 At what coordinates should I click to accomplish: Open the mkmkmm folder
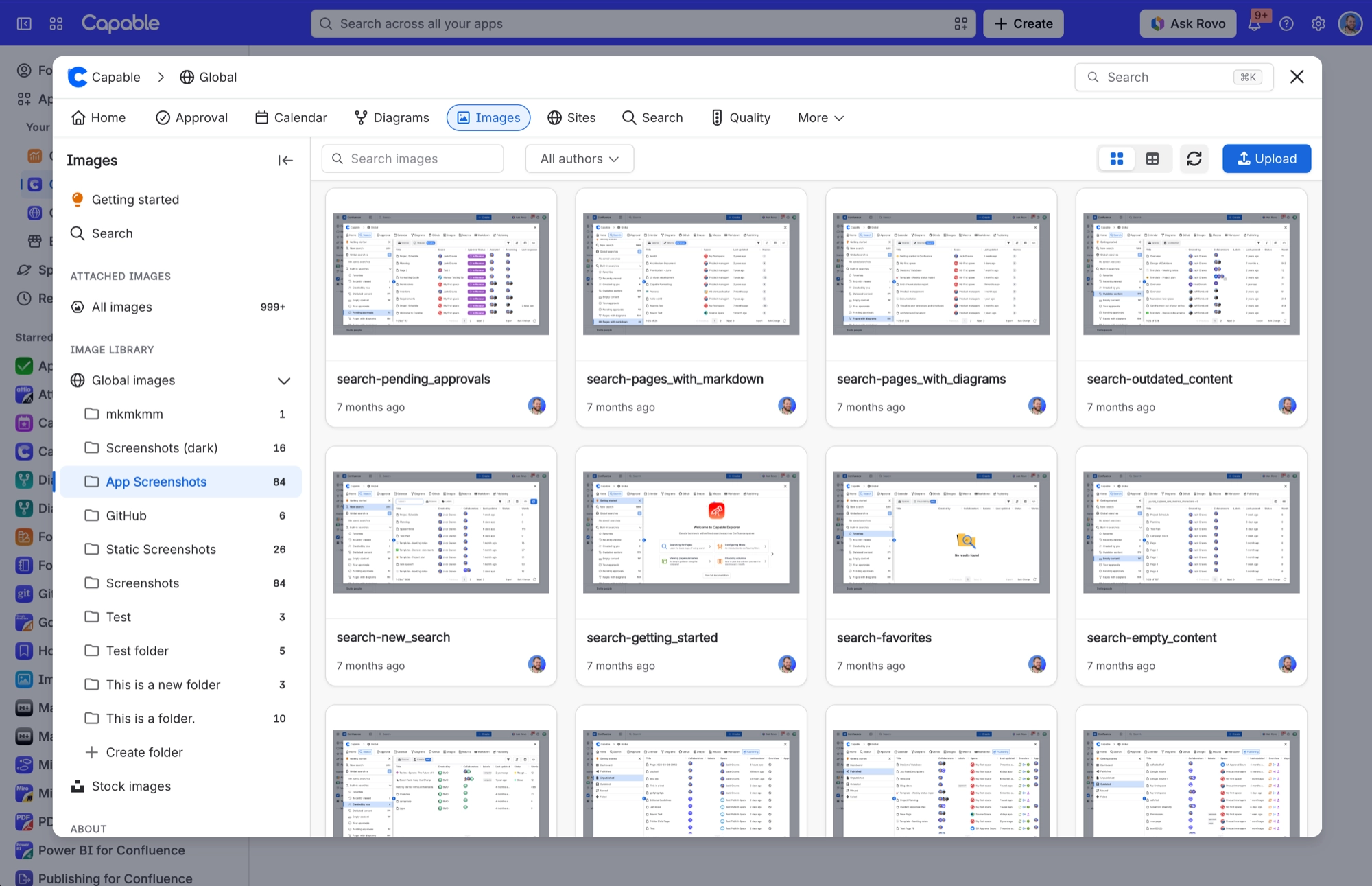(181, 414)
